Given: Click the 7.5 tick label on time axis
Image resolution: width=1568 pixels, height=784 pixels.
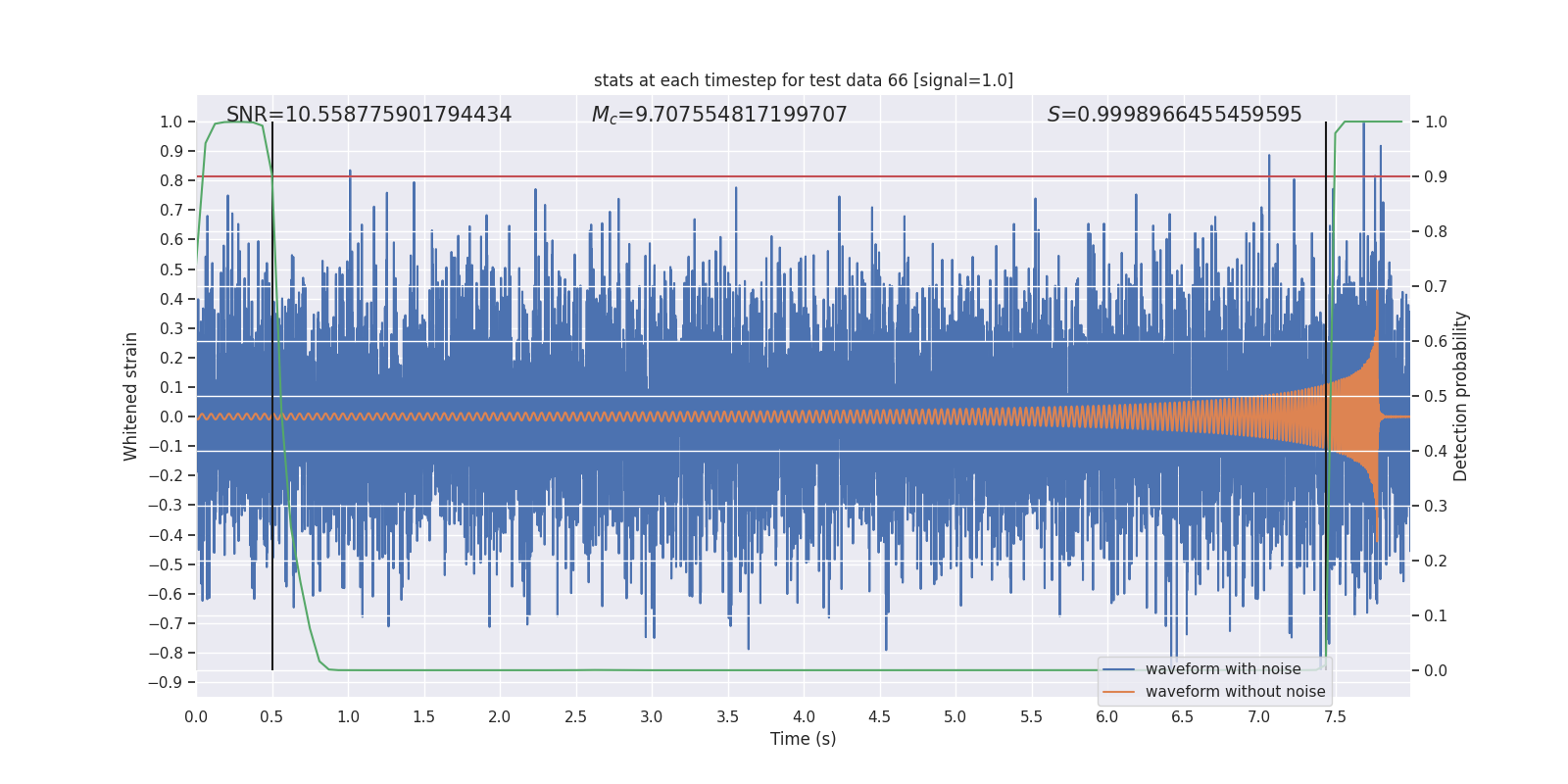Looking at the screenshot, I should 1335,717.
